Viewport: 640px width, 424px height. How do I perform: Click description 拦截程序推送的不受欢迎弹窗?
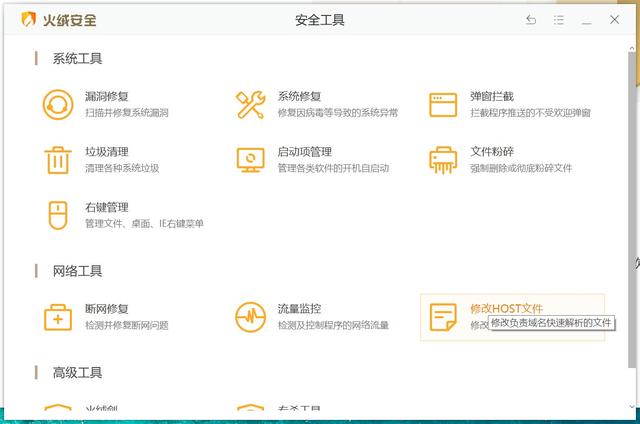tap(530, 113)
